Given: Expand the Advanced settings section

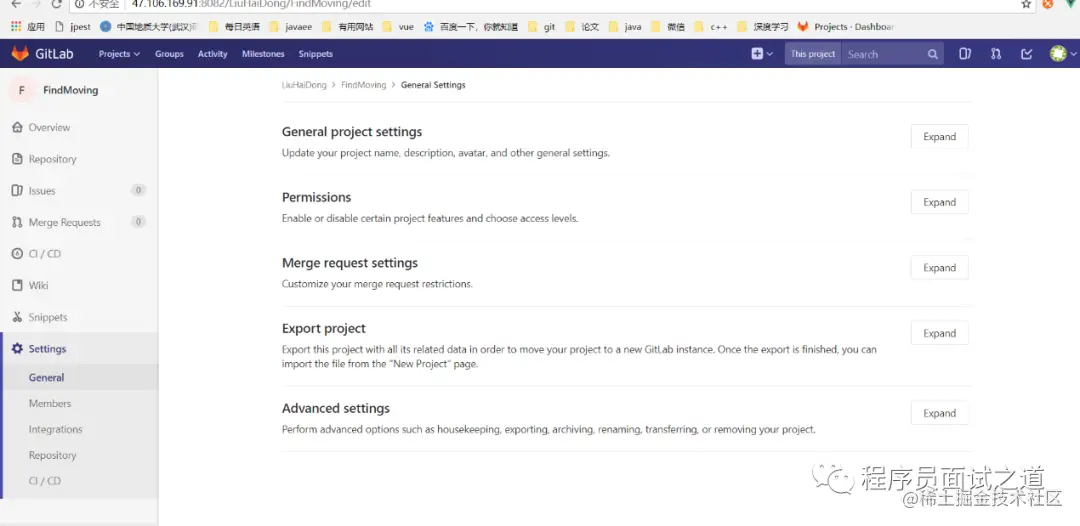Looking at the screenshot, I should (x=939, y=413).
